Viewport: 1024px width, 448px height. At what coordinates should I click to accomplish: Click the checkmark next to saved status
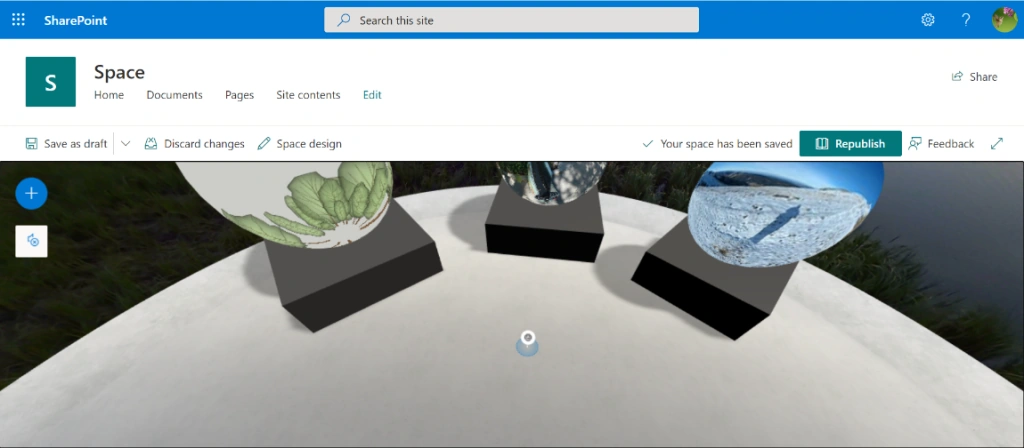(648, 144)
